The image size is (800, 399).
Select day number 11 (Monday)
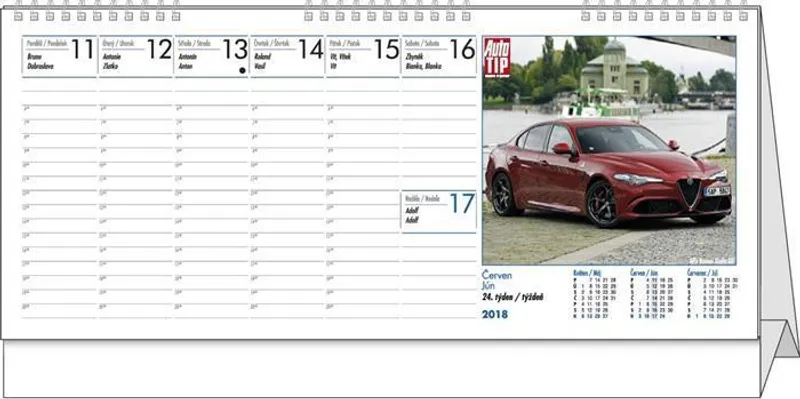coord(83,49)
